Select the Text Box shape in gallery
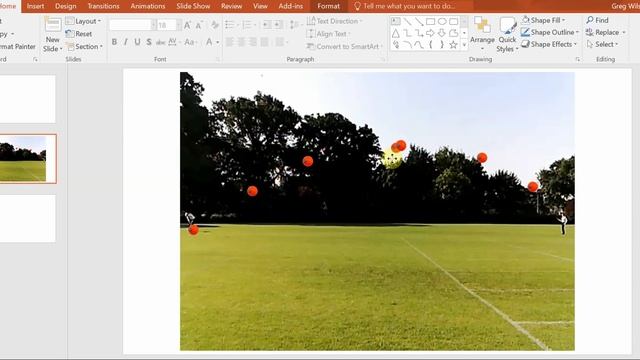This screenshot has width=640, height=360. point(396,21)
